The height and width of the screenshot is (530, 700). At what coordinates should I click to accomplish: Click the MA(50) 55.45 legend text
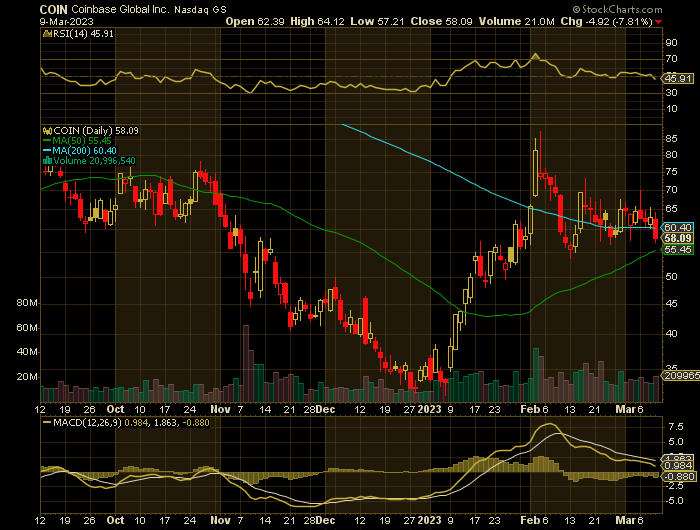pyautogui.click(x=82, y=141)
